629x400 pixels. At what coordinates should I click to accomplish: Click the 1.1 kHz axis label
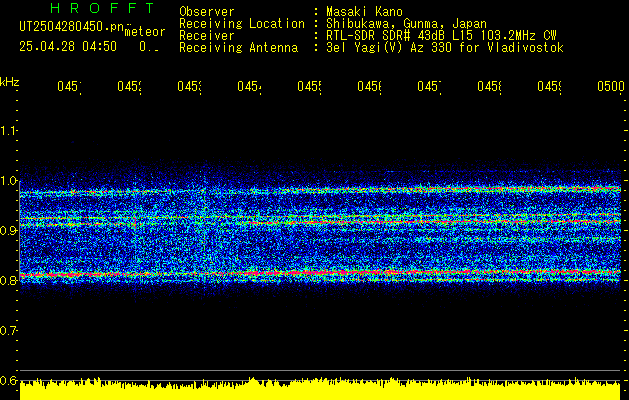tap(8, 130)
